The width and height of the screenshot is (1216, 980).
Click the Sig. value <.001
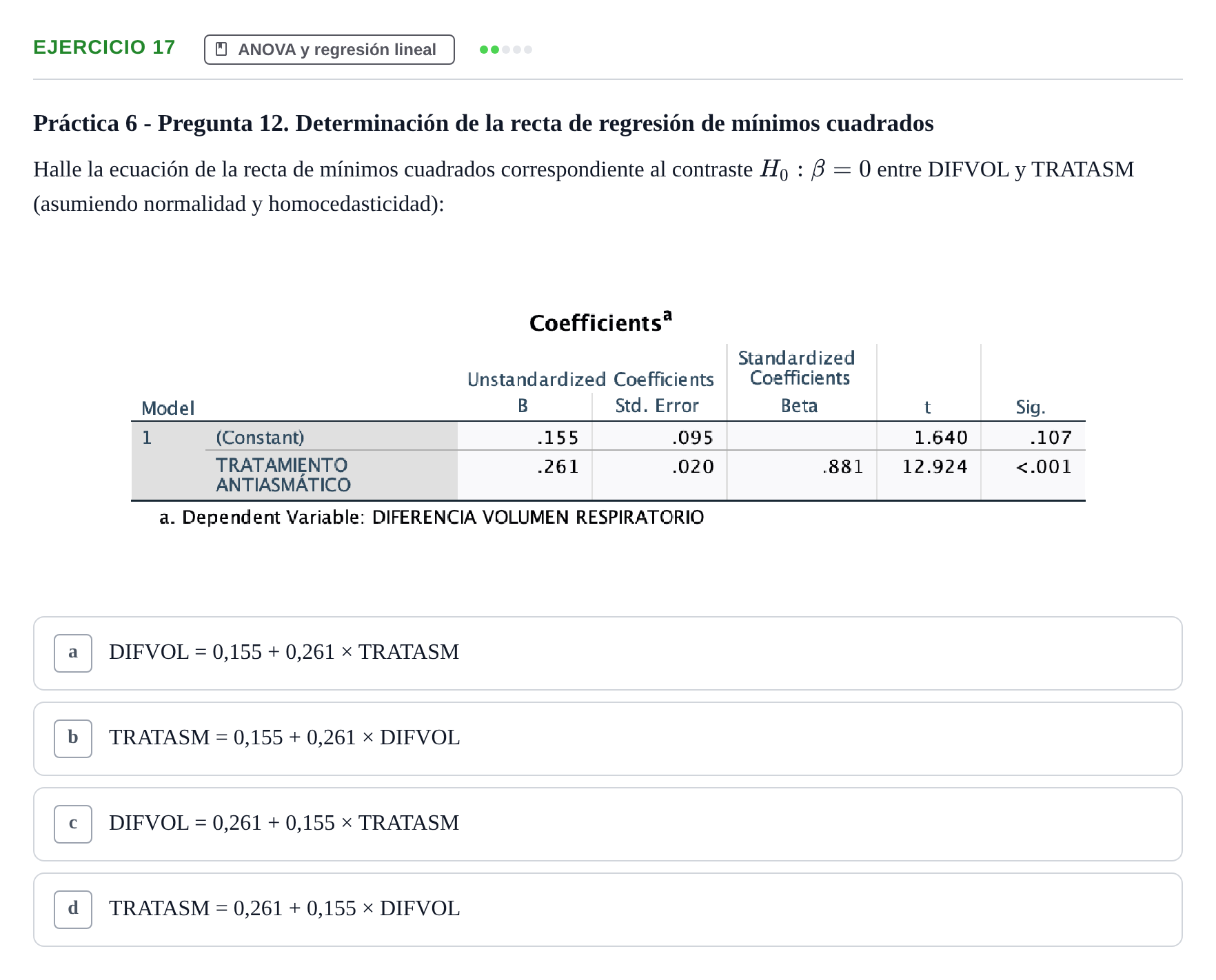coord(1044,467)
